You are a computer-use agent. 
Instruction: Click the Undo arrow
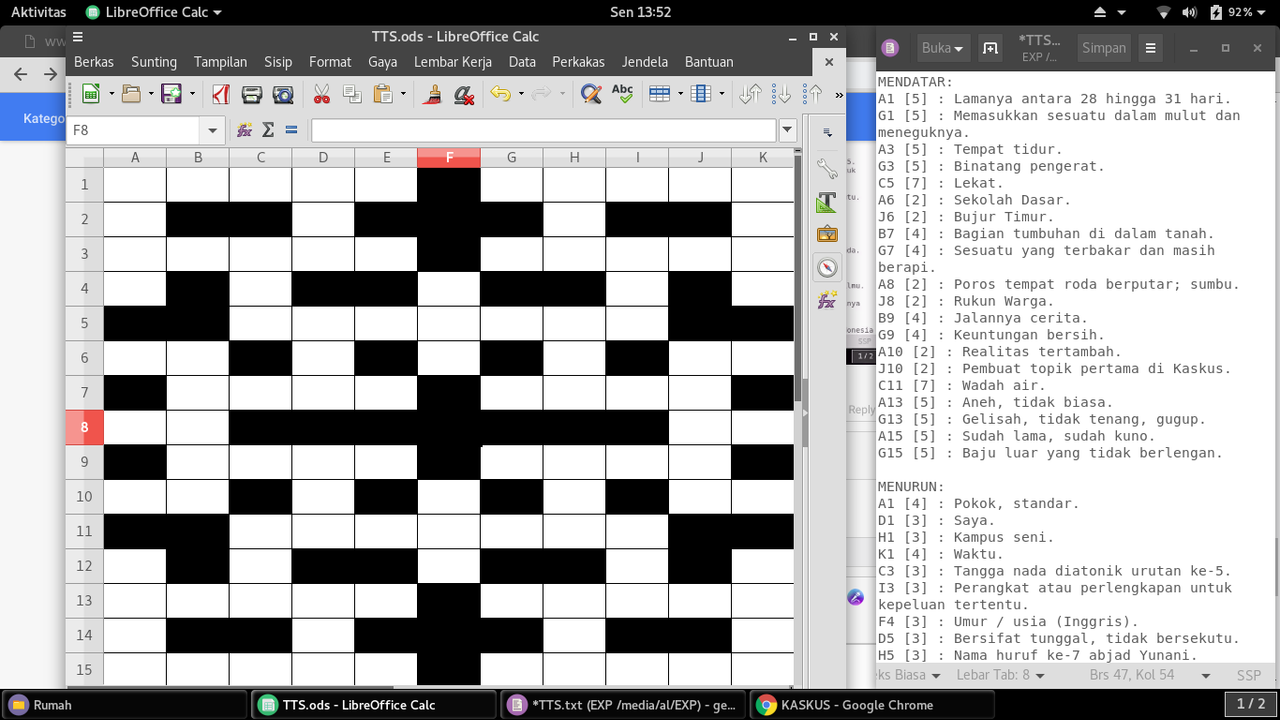500,94
